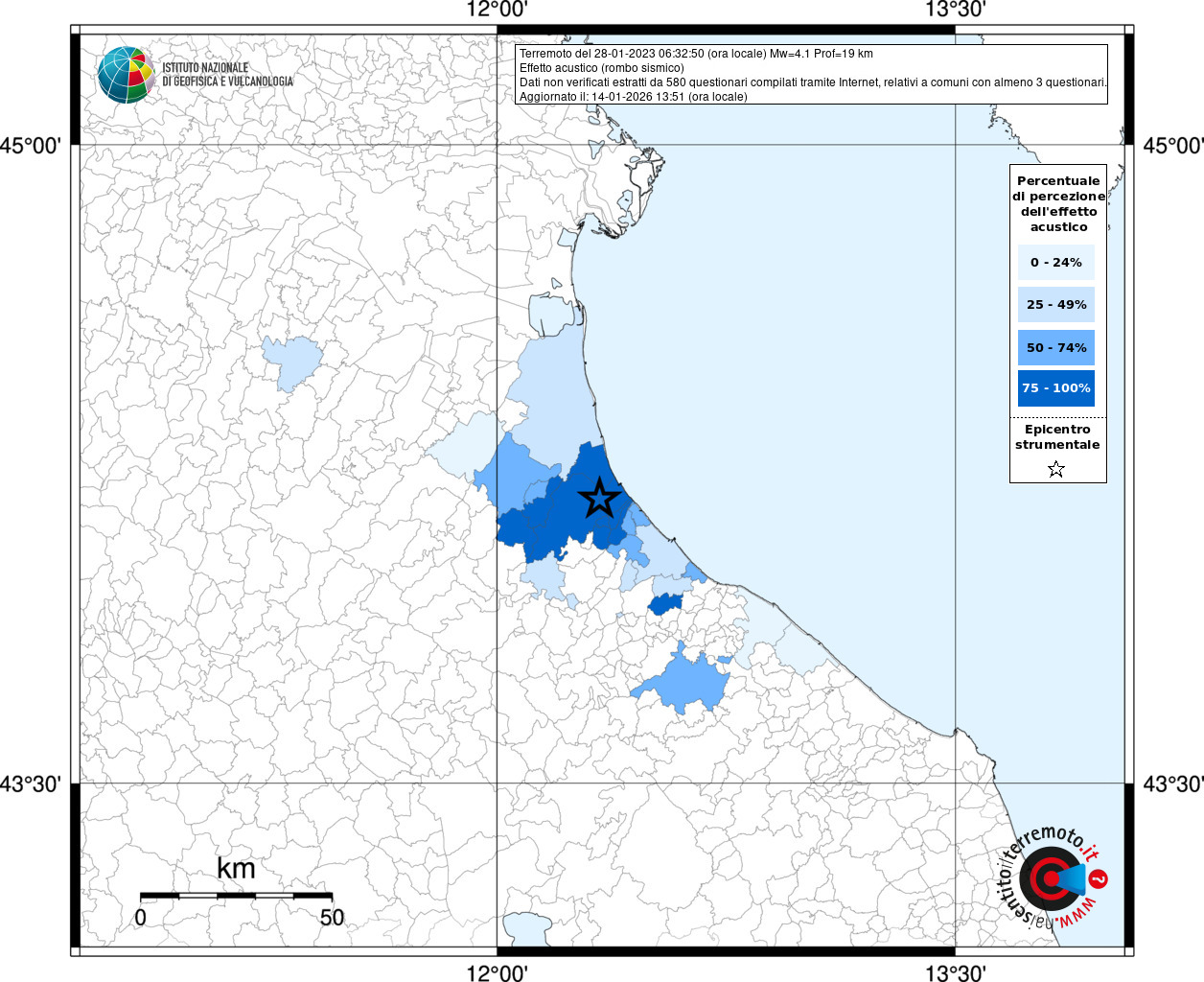Click the '50' mark on the scale bar
The width and height of the screenshot is (1204, 982).
[332, 918]
